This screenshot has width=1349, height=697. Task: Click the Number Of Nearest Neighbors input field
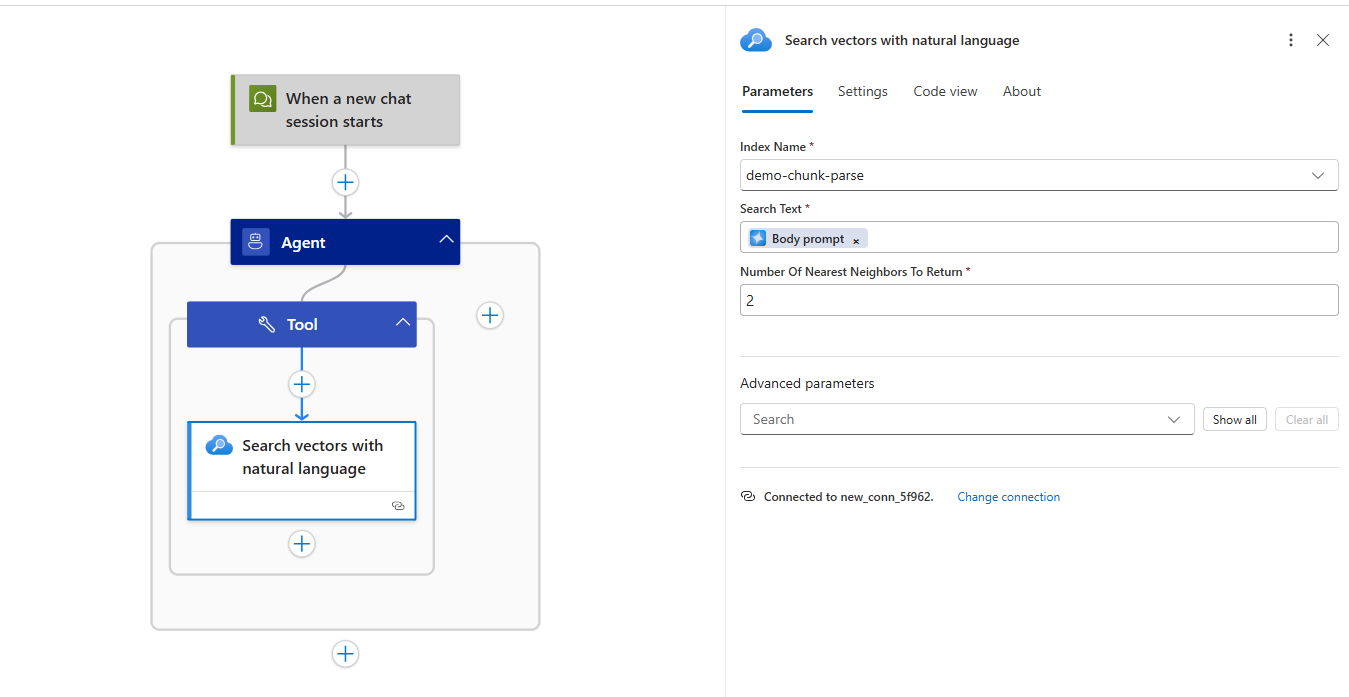[x=1038, y=300]
